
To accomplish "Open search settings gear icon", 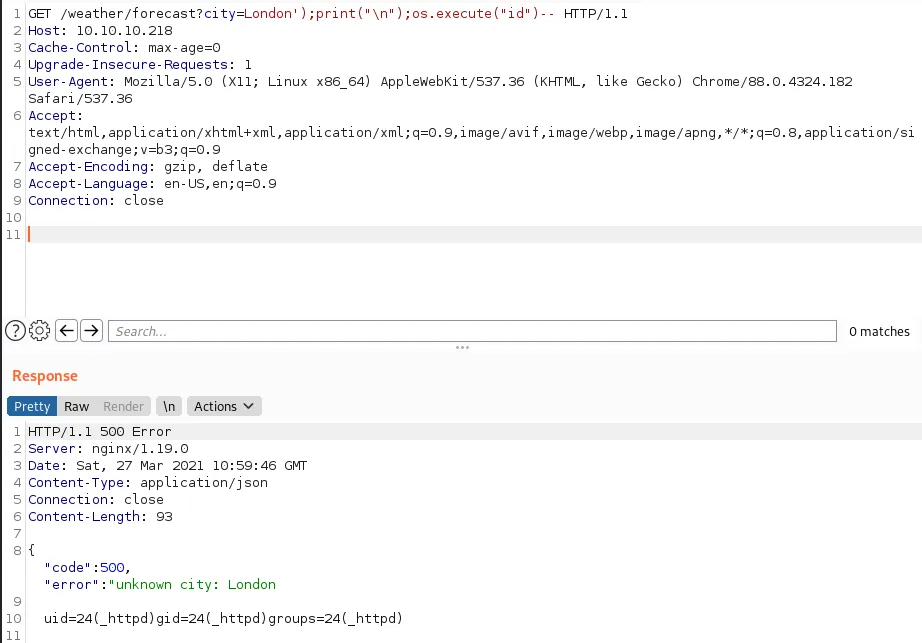I will click(39, 331).
